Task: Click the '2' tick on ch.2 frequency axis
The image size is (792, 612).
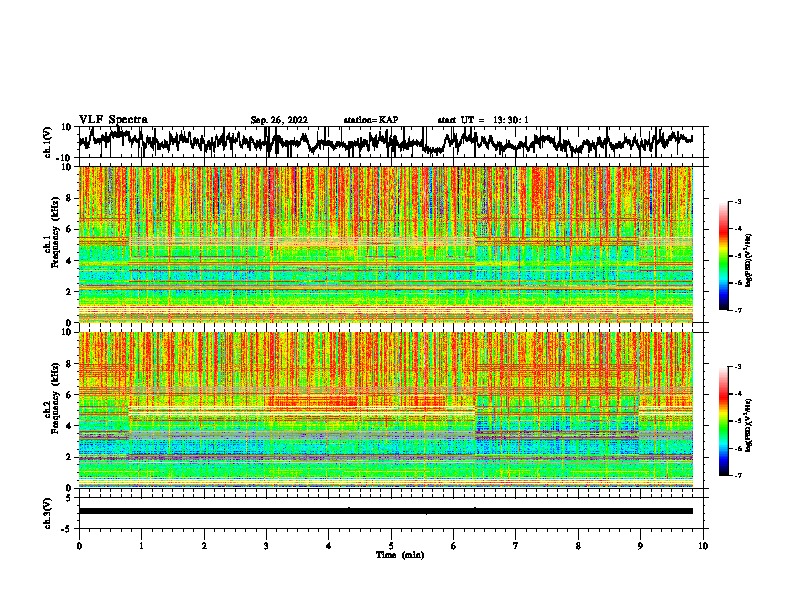Action: coord(70,457)
